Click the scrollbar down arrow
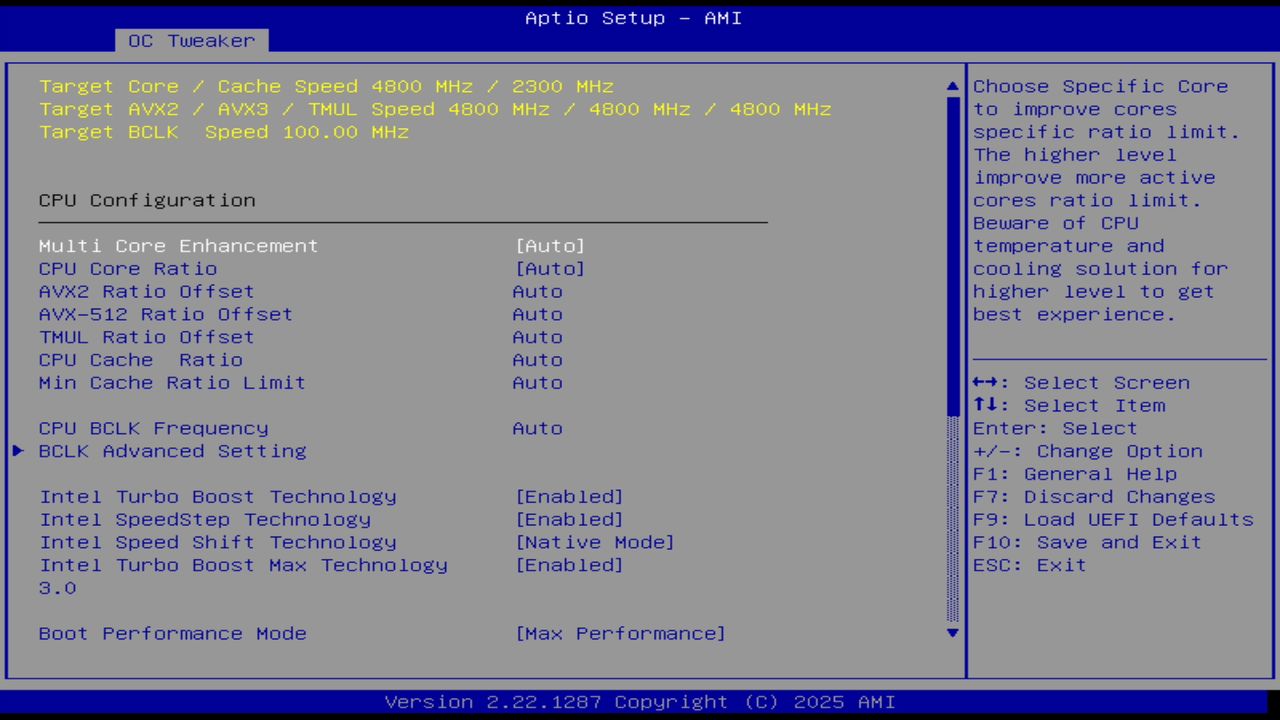Image resolution: width=1280 pixels, height=720 pixels. (952, 632)
